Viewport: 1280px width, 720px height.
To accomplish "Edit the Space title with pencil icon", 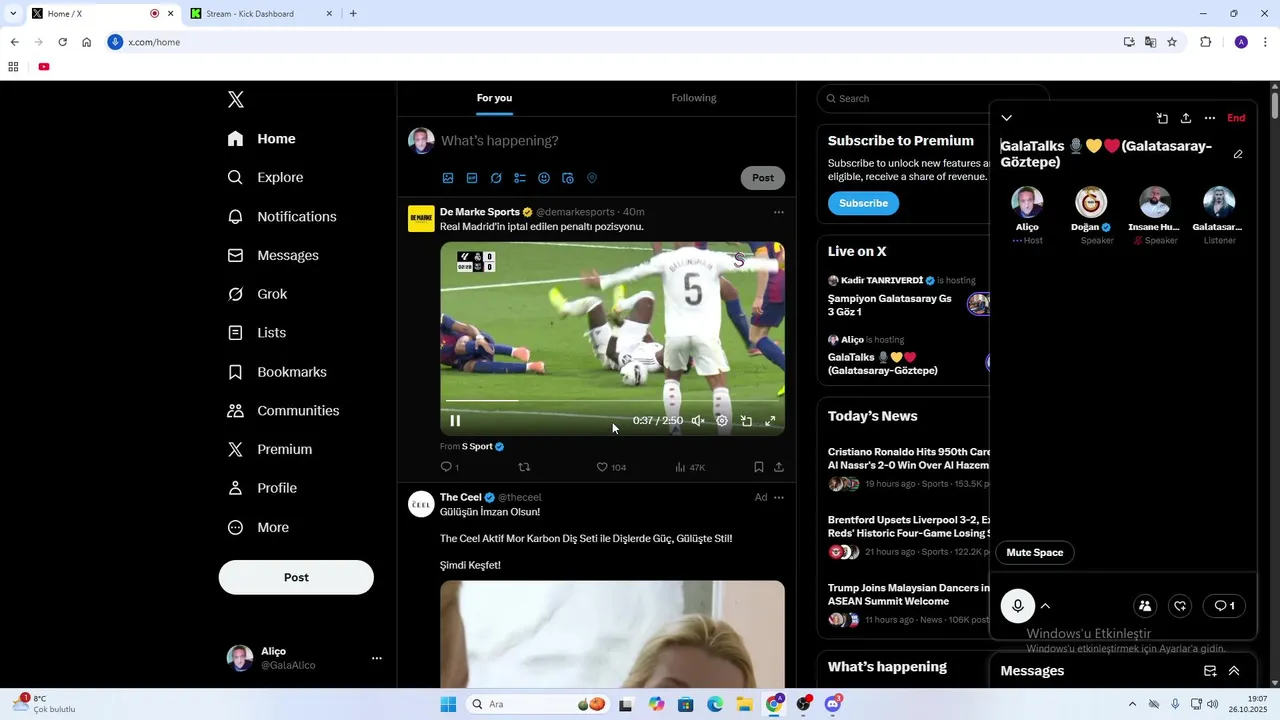I will (1238, 154).
